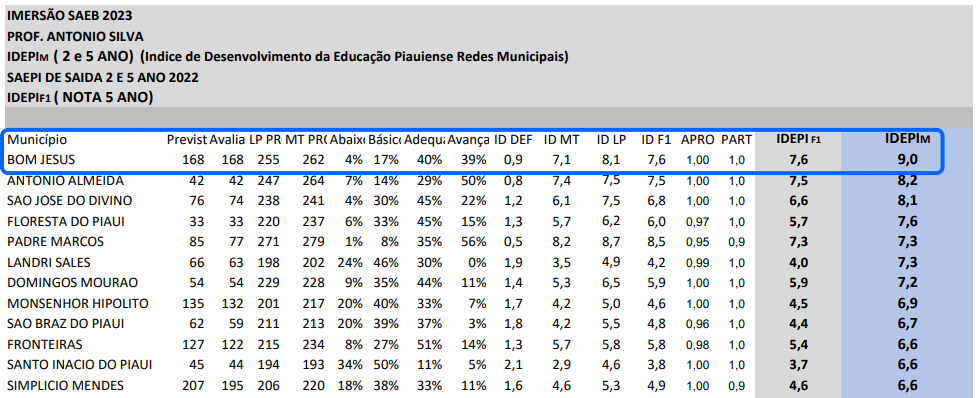
Task: Select FLORESTA DO PIAUI row label
Action: (64, 222)
